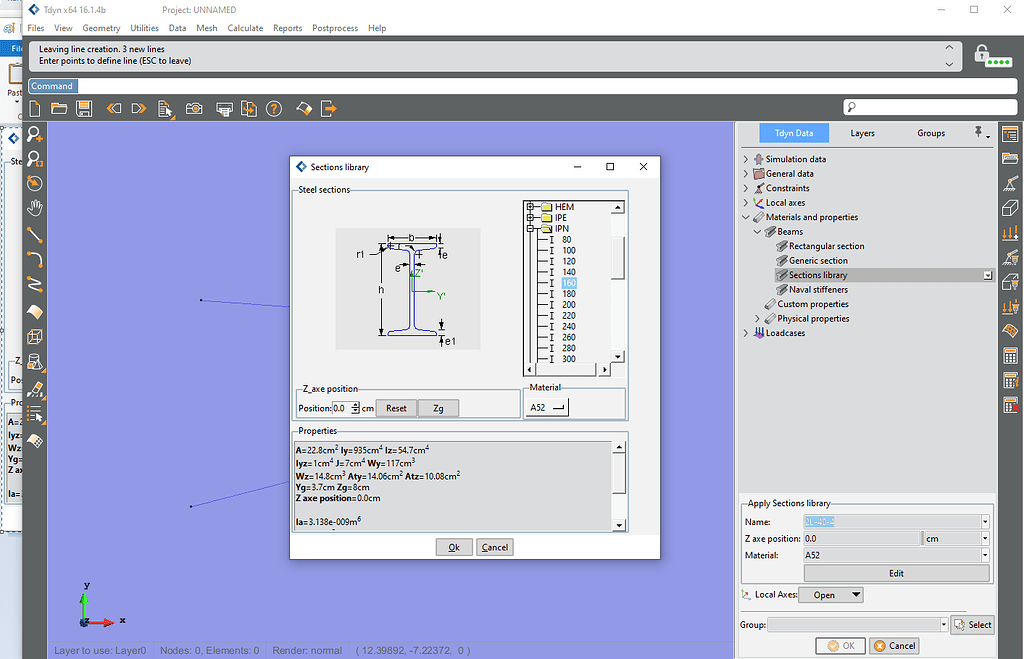Image resolution: width=1024 pixels, height=659 pixels.
Task: Click Cancel in Sections library dialog
Action: [x=494, y=547]
